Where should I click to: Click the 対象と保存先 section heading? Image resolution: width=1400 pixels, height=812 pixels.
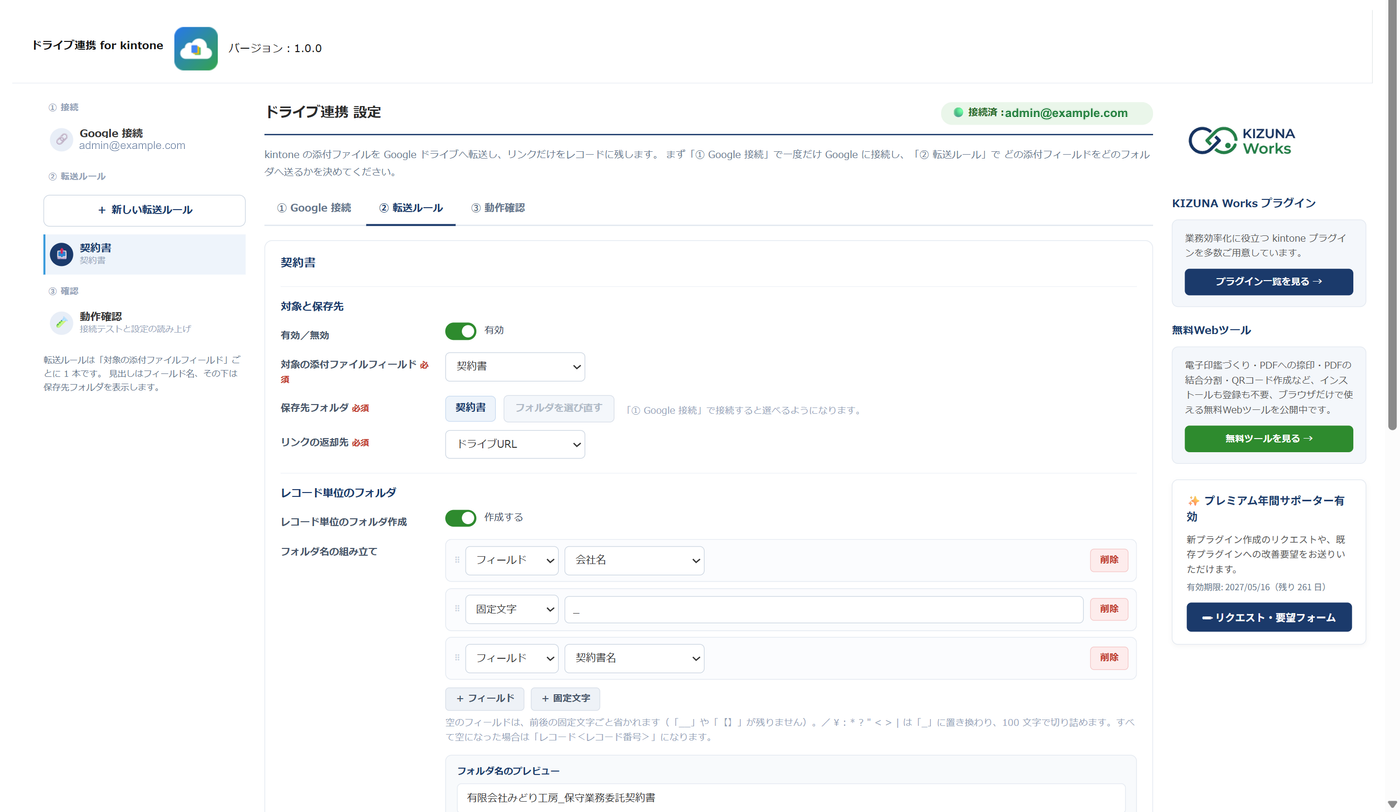click(x=312, y=306)
